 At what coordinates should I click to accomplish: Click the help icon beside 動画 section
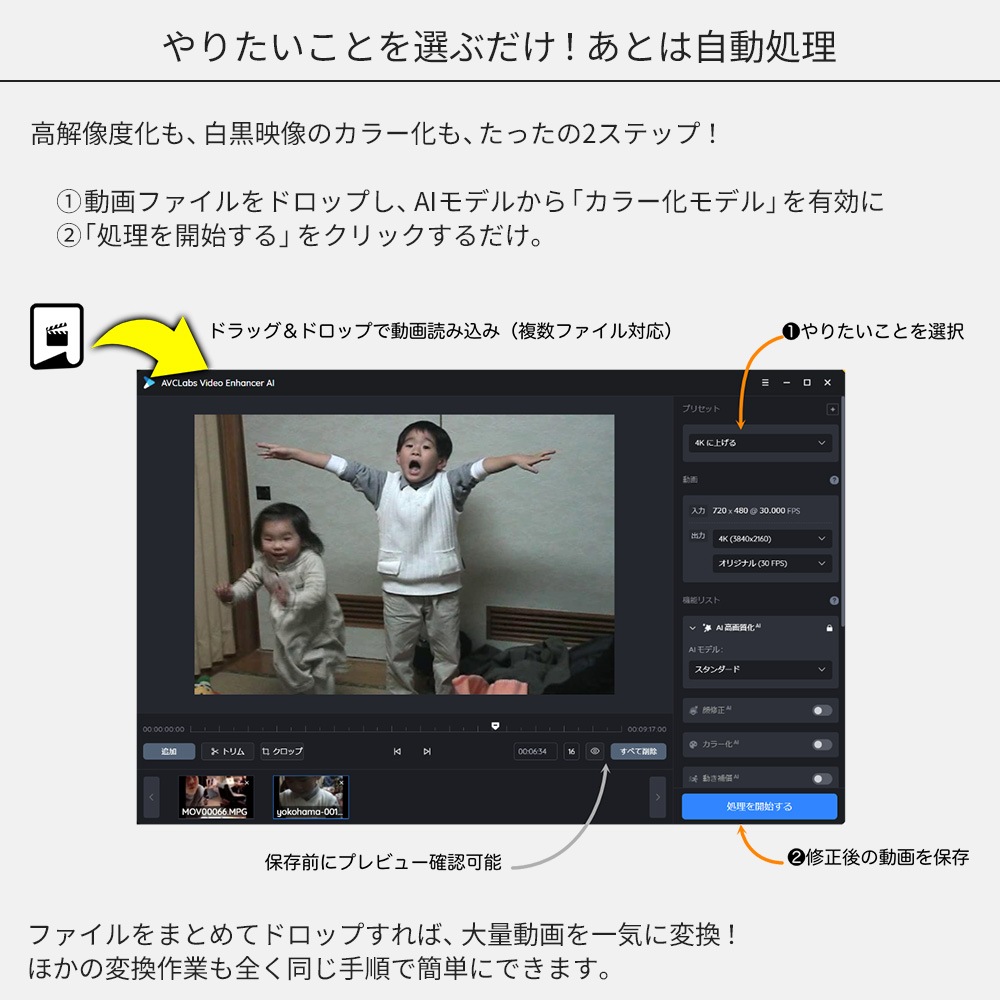click(x=834, y=480)
